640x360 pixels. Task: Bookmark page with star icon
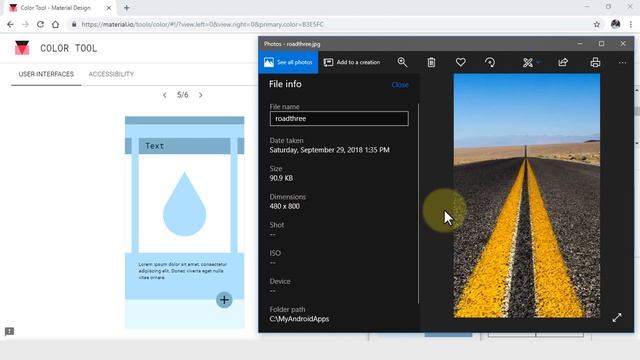click(597, 24)
